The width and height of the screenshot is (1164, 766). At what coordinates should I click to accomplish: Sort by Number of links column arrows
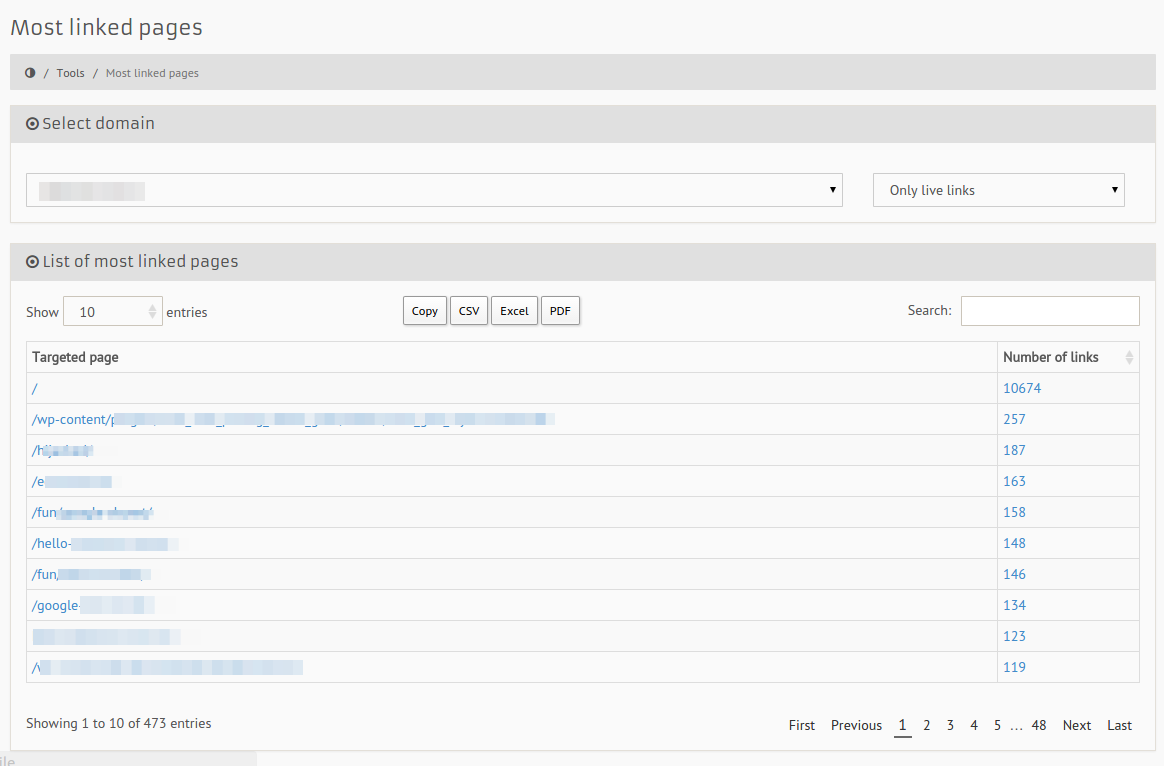click(1129, 357)
